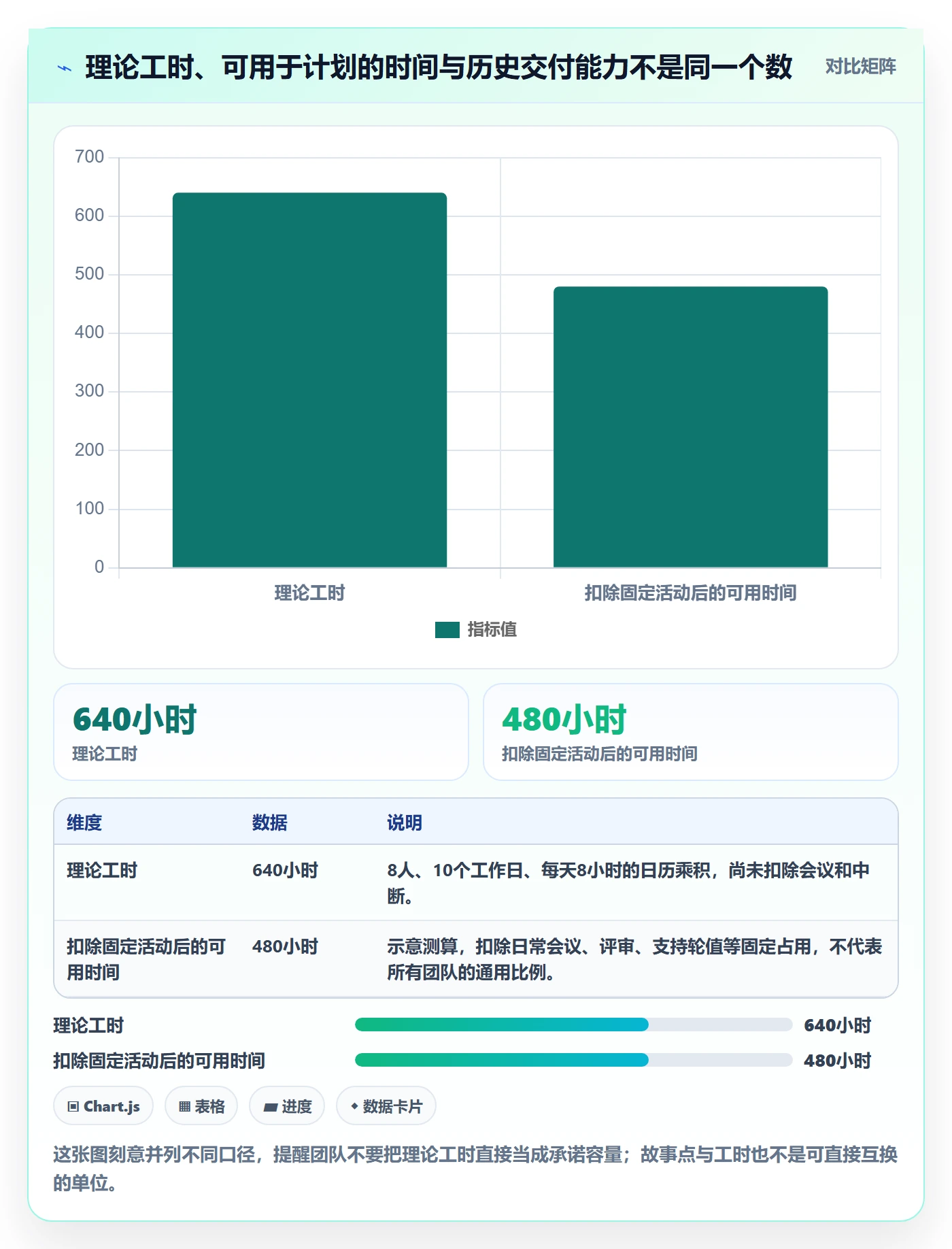
Task: Select the 进度 tag chip
Action: click(287, 1106)
